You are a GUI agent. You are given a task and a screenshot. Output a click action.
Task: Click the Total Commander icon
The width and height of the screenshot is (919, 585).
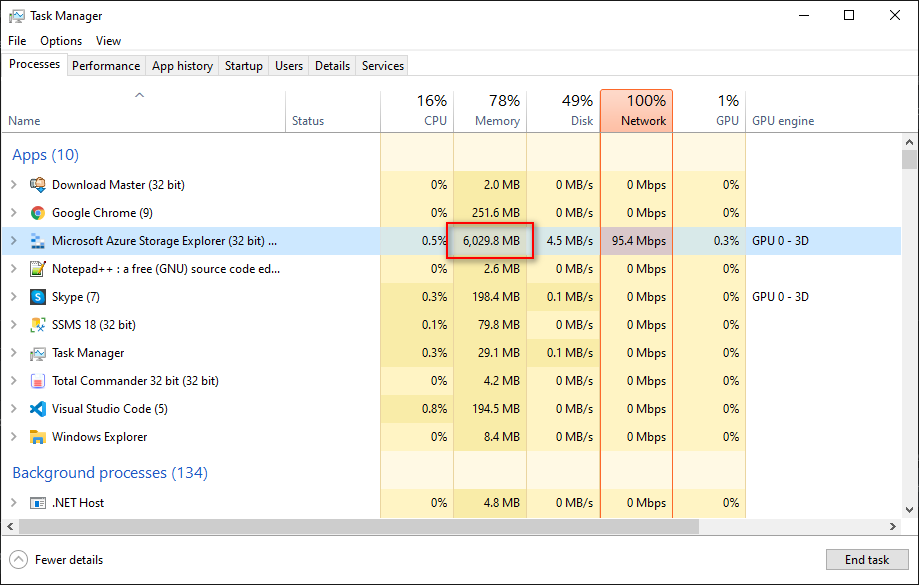pyautogui.click(x=38, y=381)
